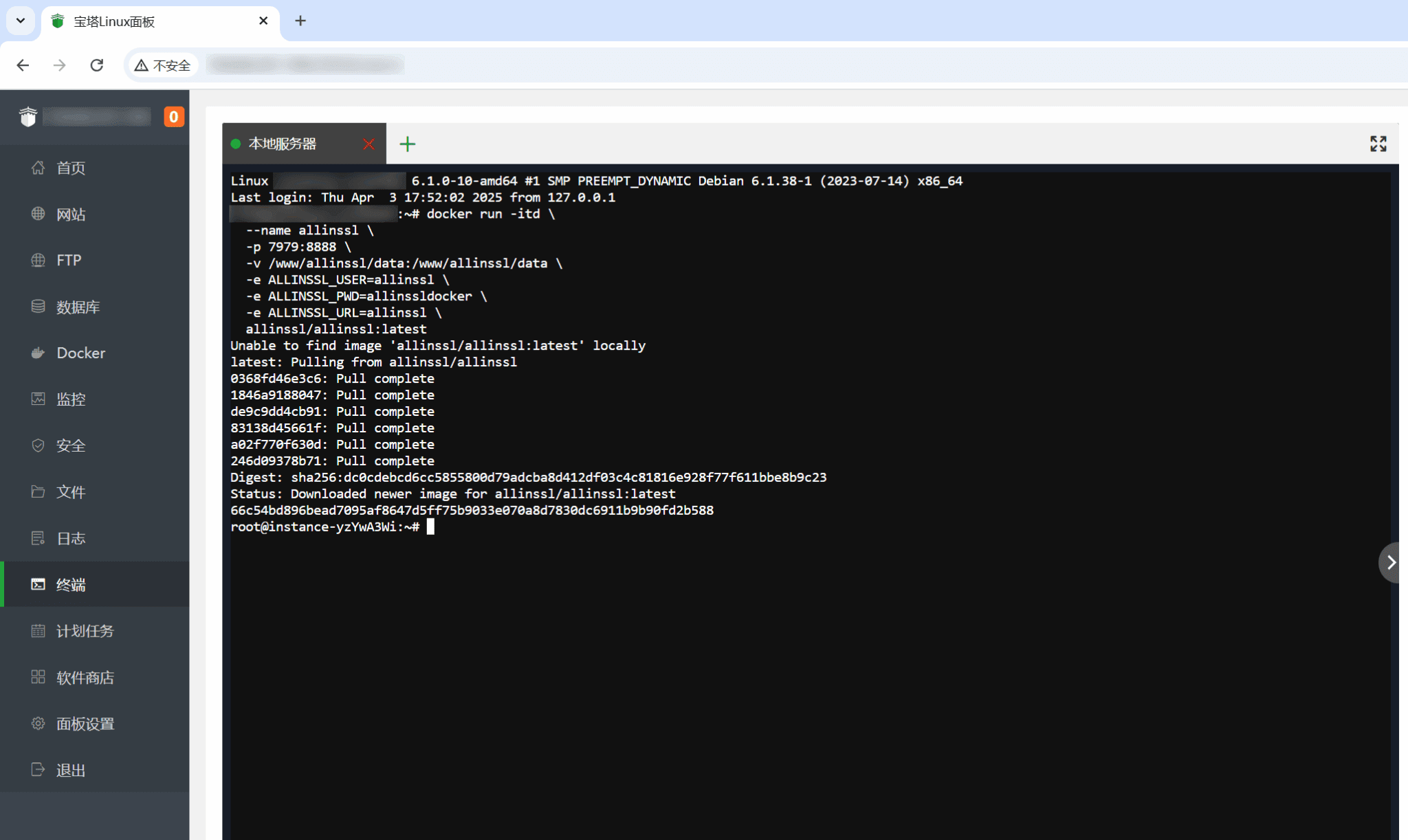Screen dimensions: 1408x840
Task: Open the browser tab list dropdown
Action: click(21, 21)
